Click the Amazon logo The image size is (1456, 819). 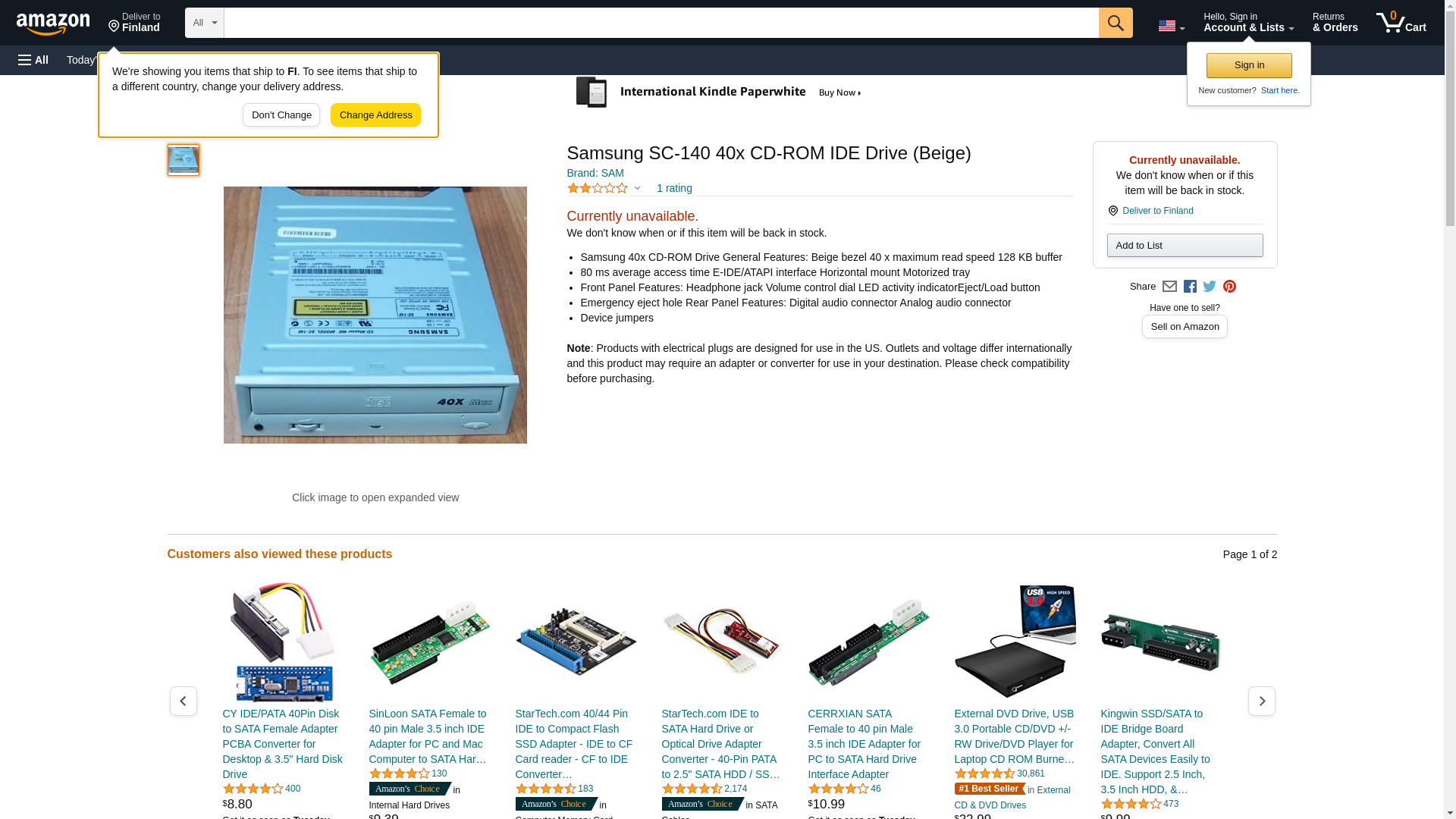tap(53, 24)
